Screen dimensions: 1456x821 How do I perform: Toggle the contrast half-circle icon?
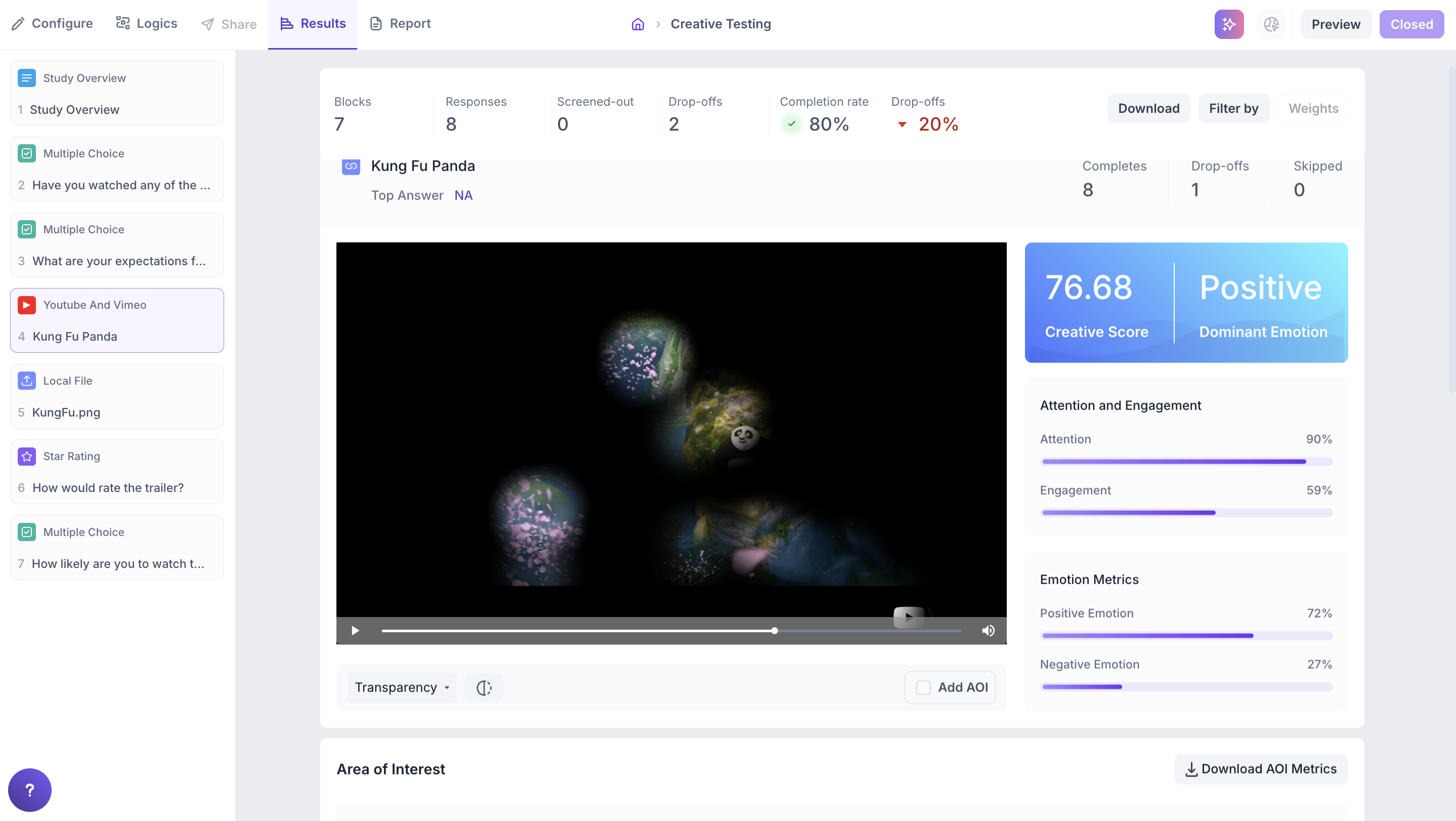[484, 687]
